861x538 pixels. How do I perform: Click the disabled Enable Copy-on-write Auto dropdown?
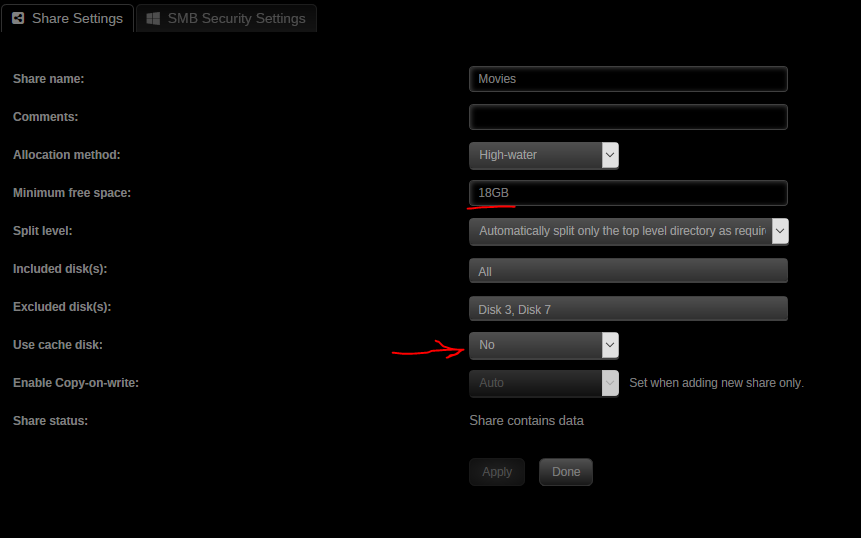click(544, 383)
